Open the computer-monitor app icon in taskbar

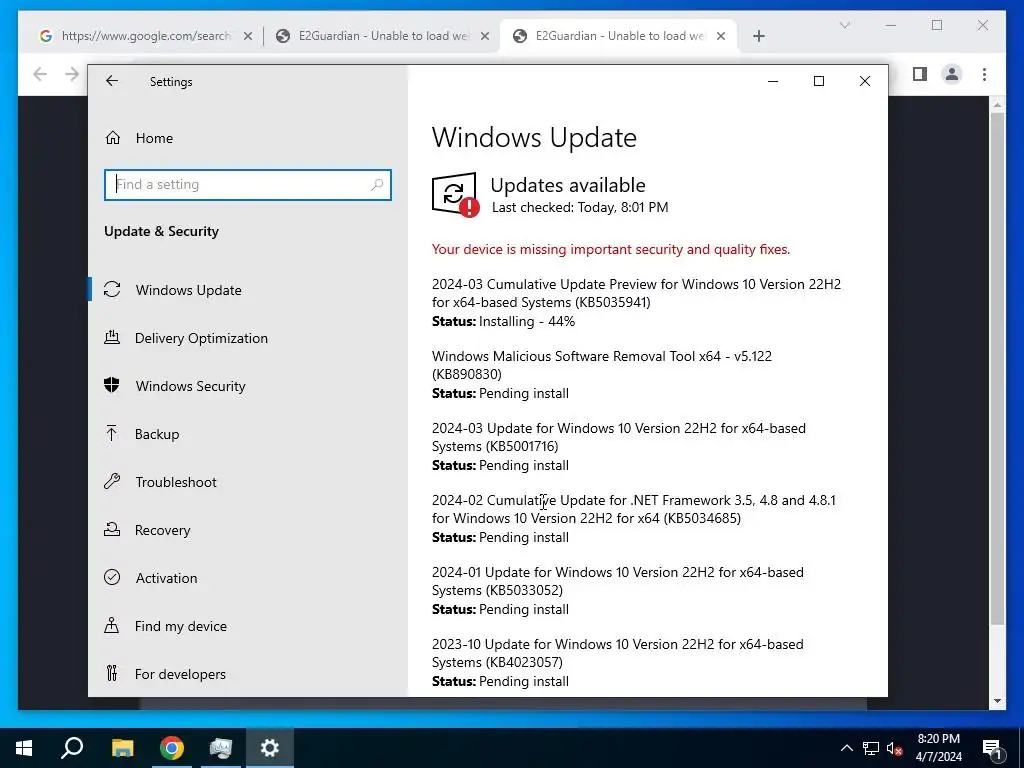tap(221, 748)
